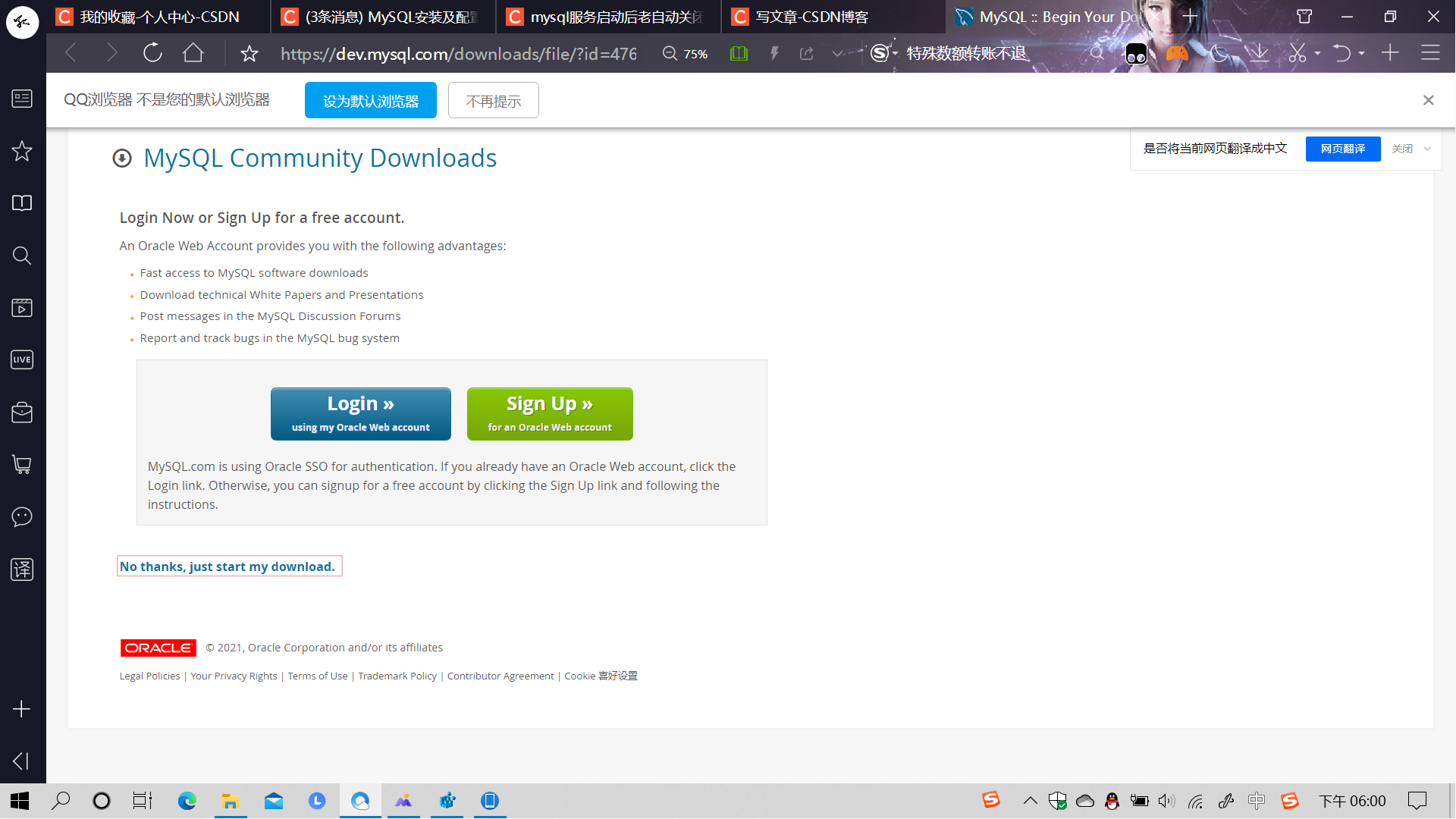Click the share page icon

tap(807, 54)
